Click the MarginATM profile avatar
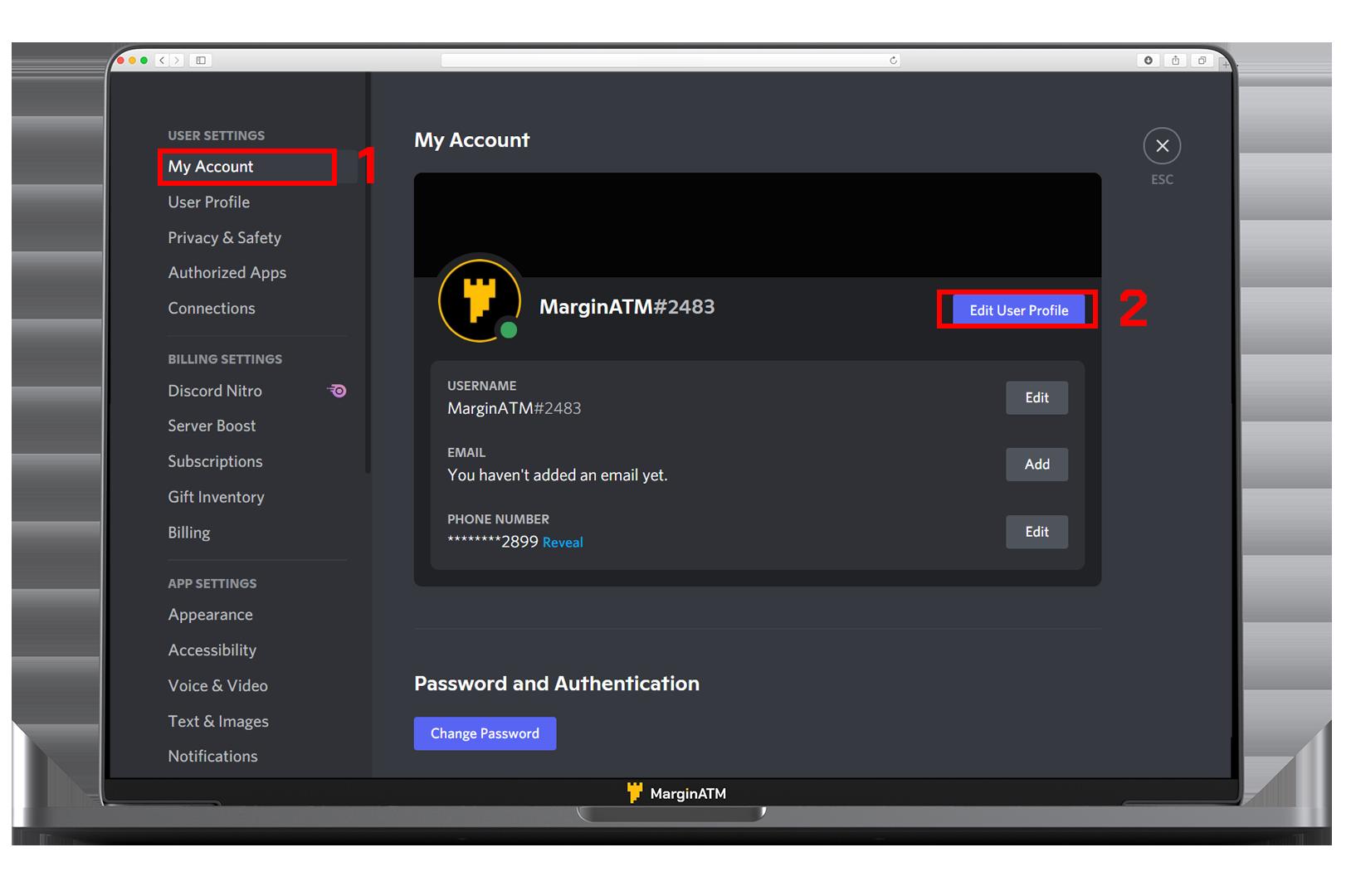 click(x=479, y=299)
